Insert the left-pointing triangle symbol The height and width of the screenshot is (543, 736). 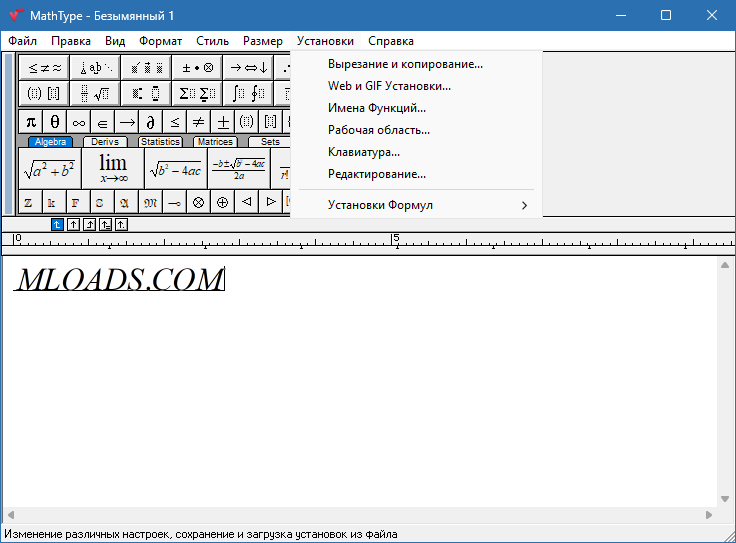(x=247, y=202)
